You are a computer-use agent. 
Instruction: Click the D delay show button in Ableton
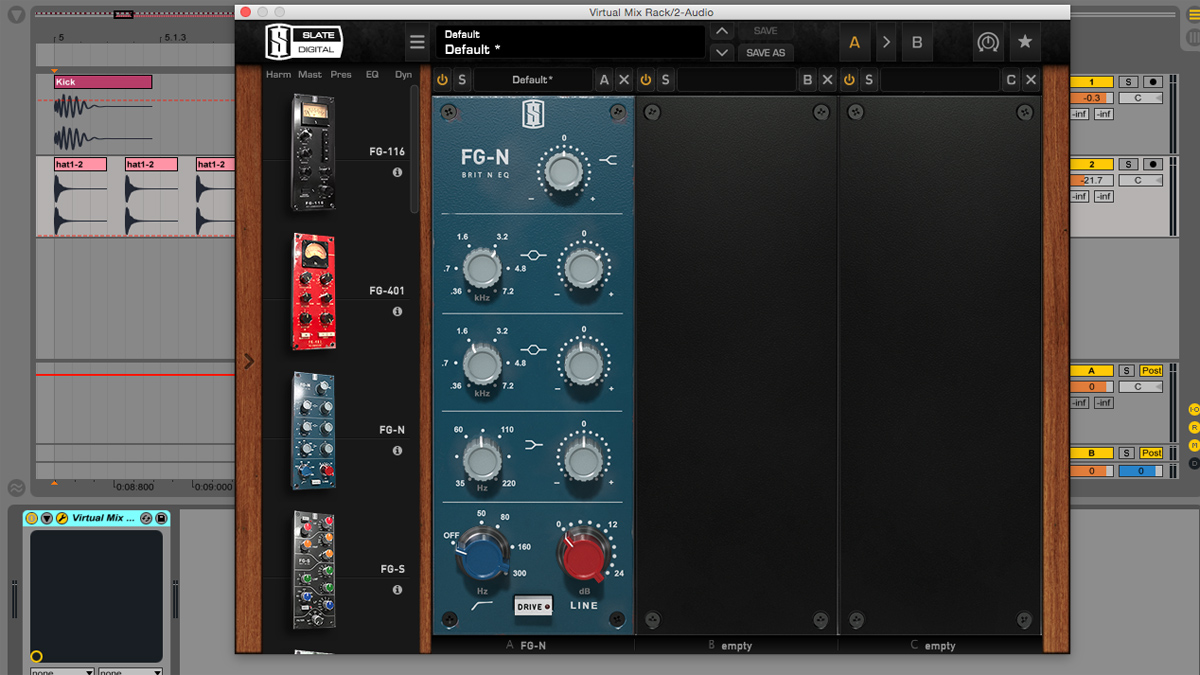(1194, 463)
